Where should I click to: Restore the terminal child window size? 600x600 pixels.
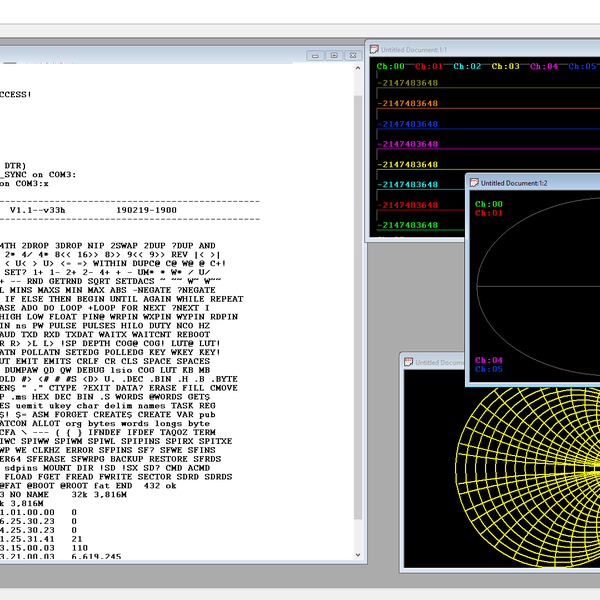pos(334,55)
